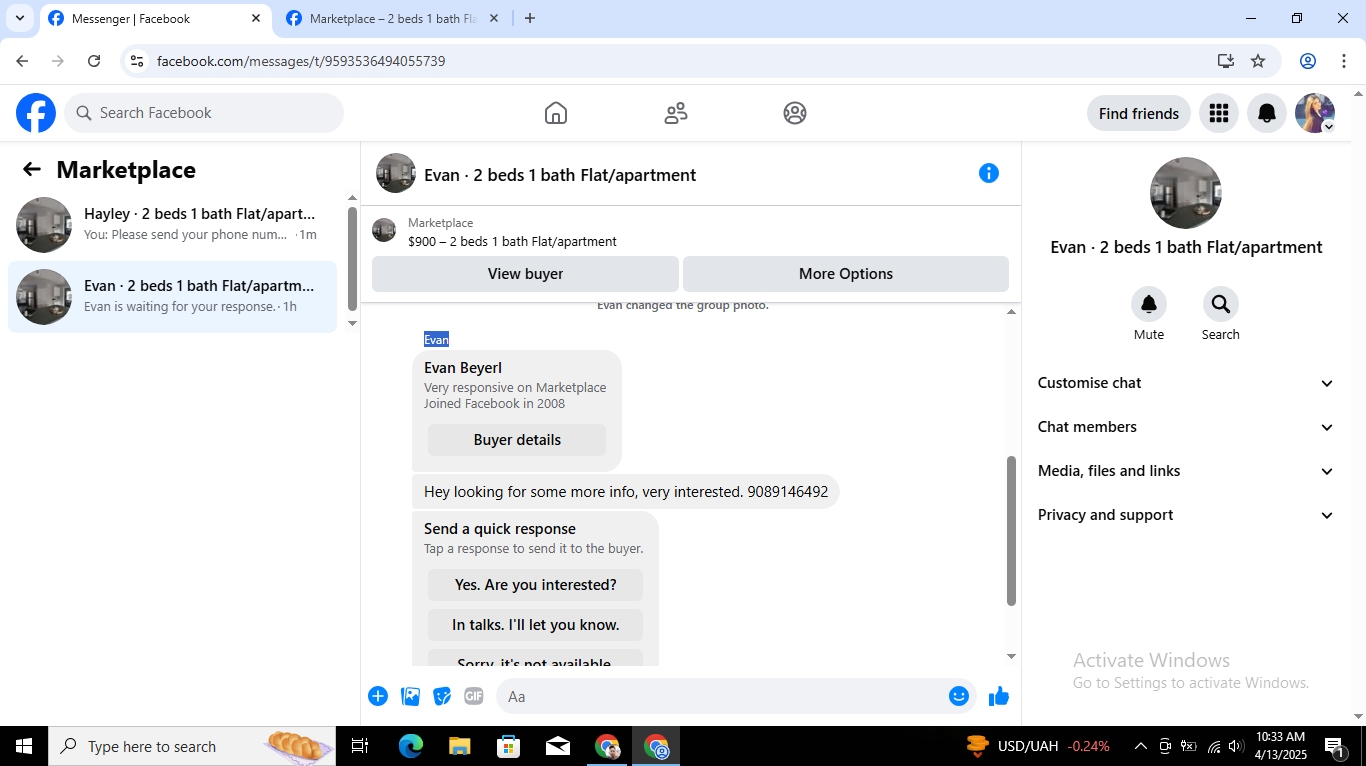Image resolution: width=1366 pixels, height=766 pixels.
Task: Reload the page
Action: click(x=94, y=61)
